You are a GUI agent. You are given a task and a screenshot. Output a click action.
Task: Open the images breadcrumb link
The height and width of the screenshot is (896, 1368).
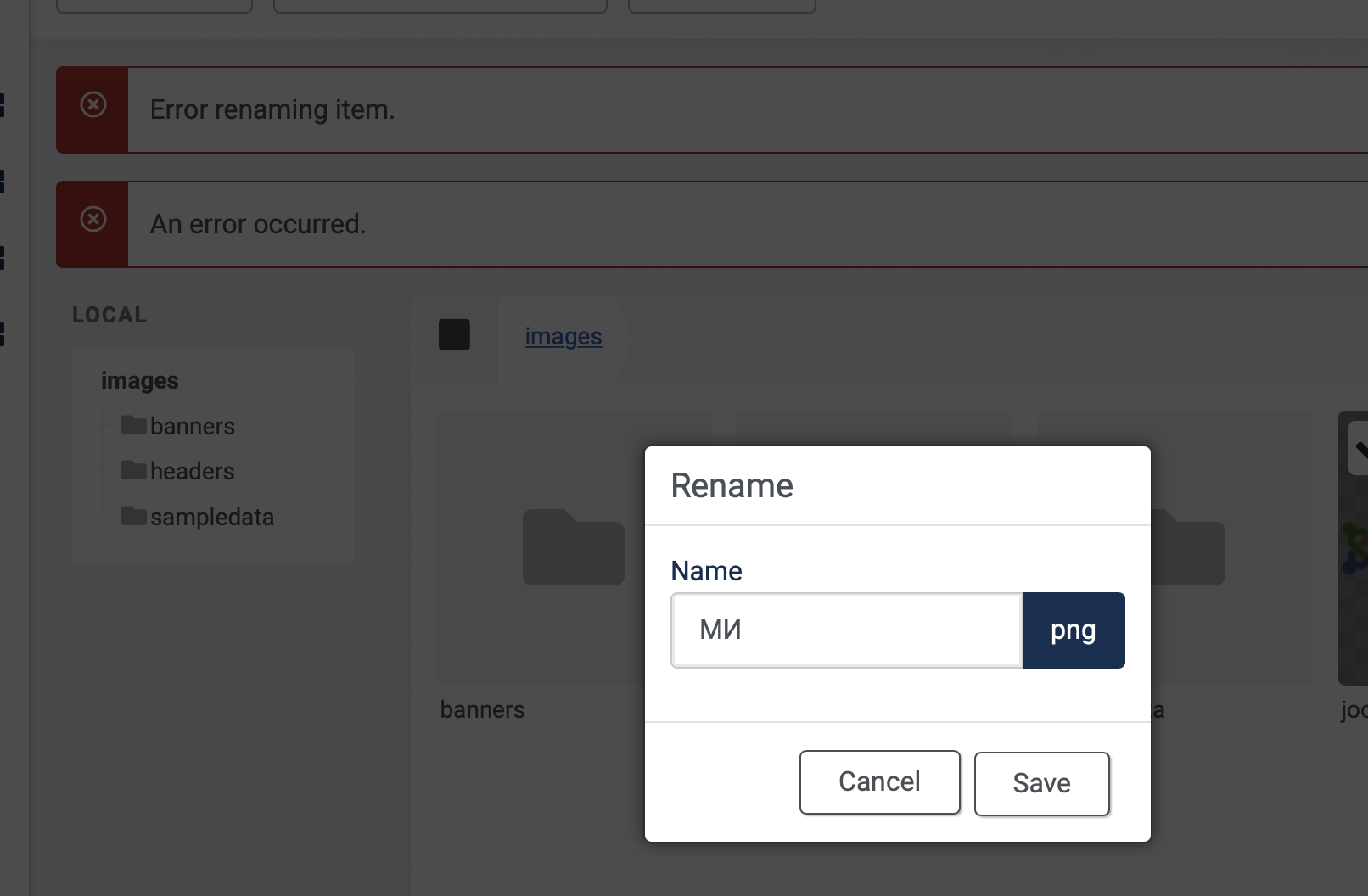tap(563, 336)
